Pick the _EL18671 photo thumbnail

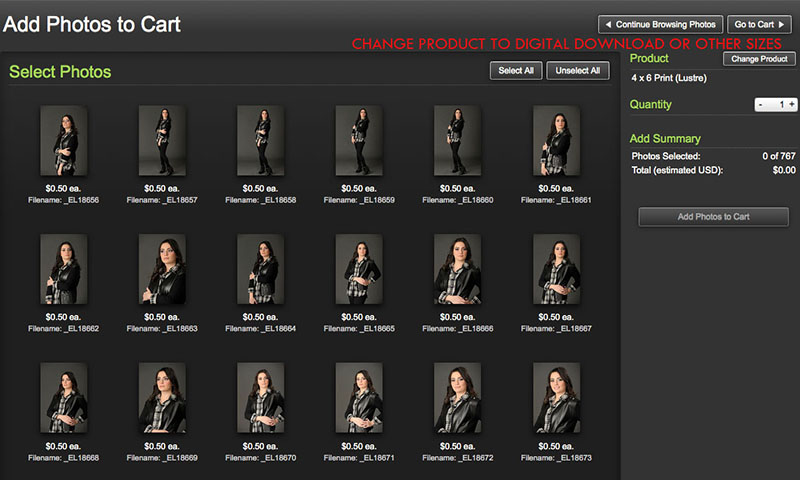tap(359, 398)
